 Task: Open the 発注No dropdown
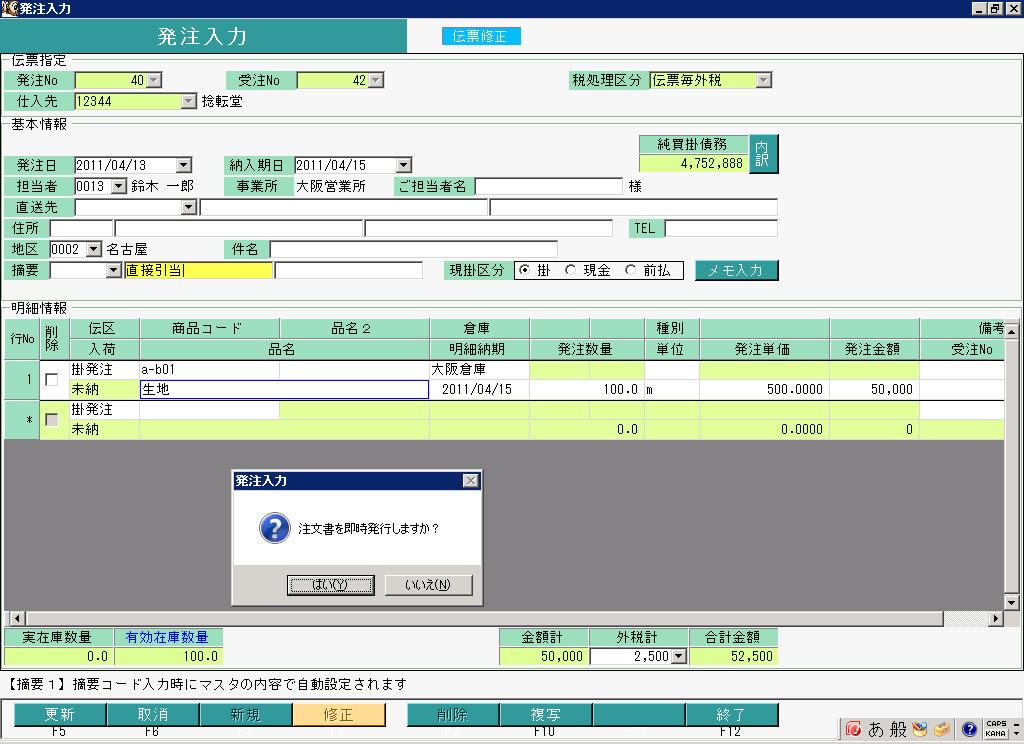[153, 80]
